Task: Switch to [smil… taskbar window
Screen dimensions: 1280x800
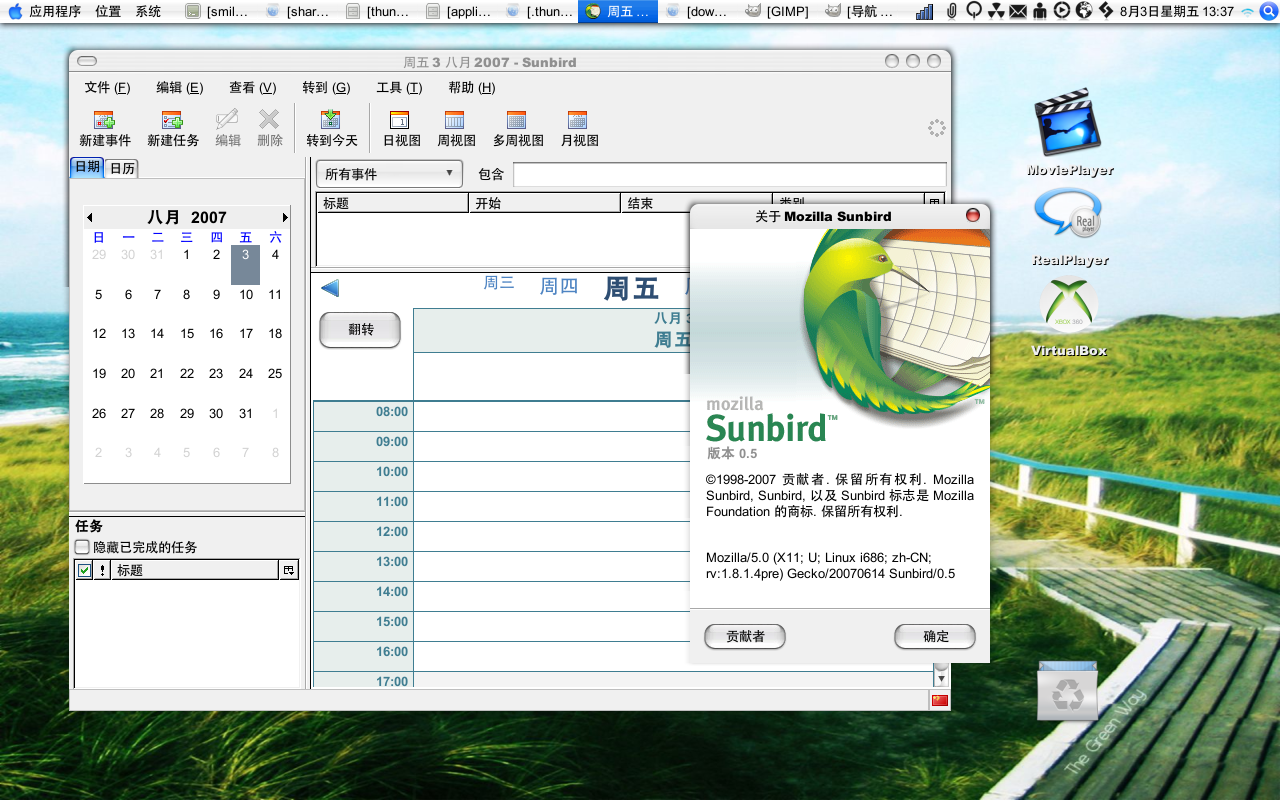Action: tap(218, 12)
